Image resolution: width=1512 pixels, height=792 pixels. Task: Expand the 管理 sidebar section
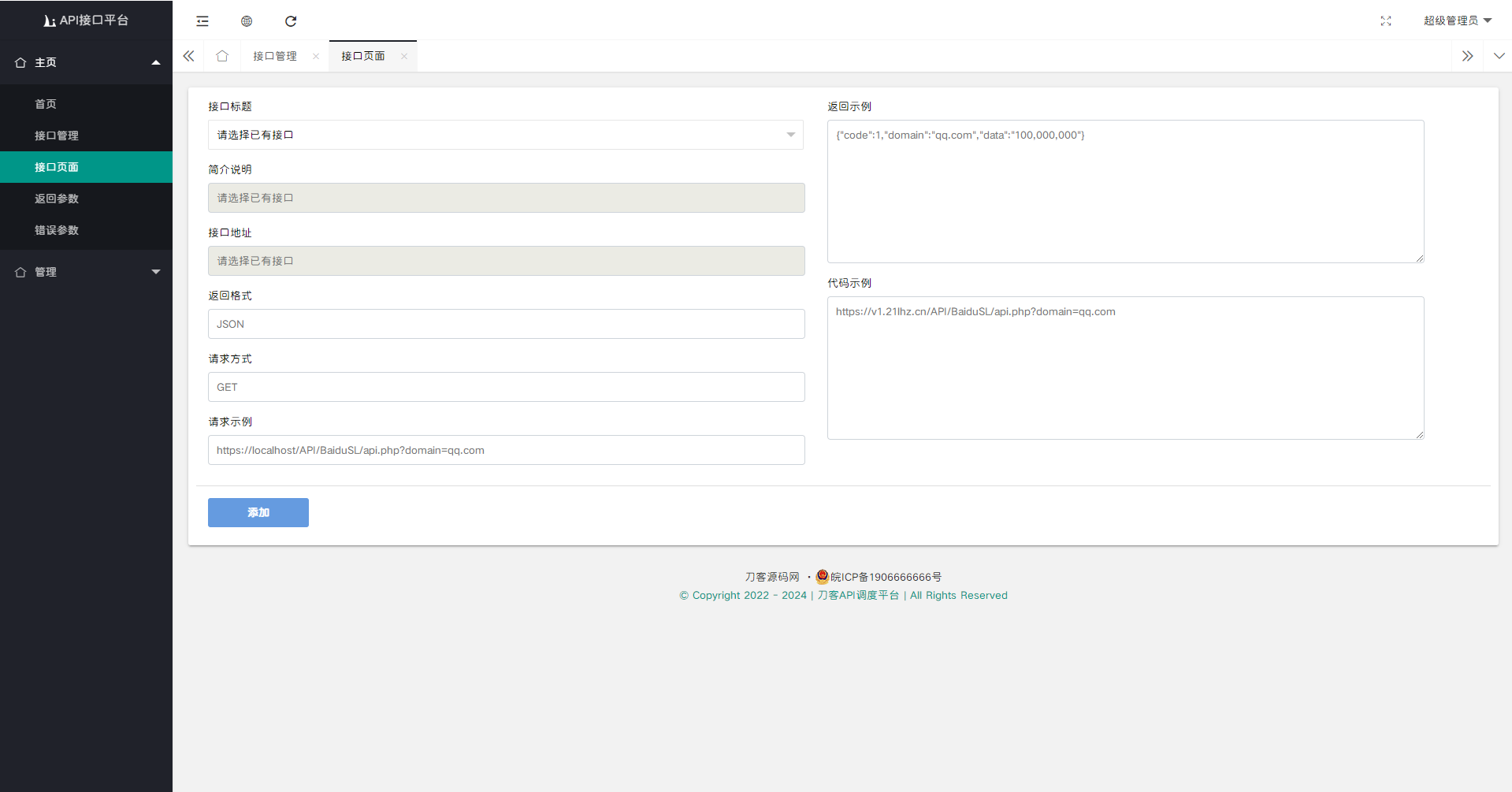pos(86,272)
